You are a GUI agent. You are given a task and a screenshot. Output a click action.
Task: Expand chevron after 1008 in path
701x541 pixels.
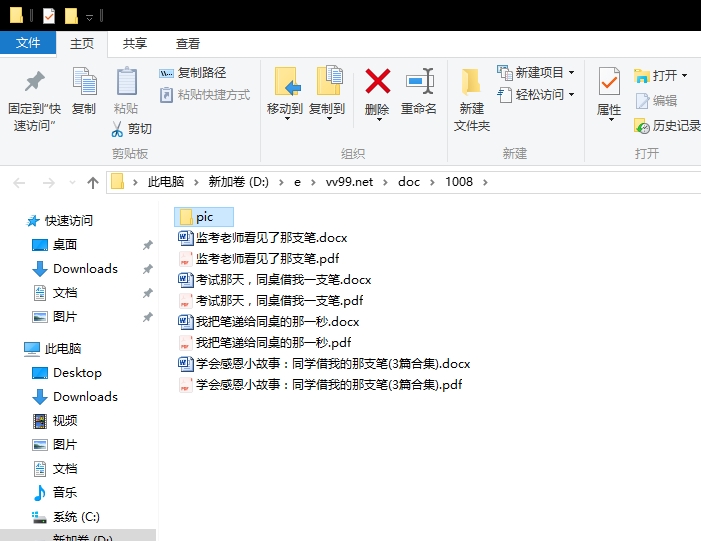pyautogui.click(x=486, y=182)
